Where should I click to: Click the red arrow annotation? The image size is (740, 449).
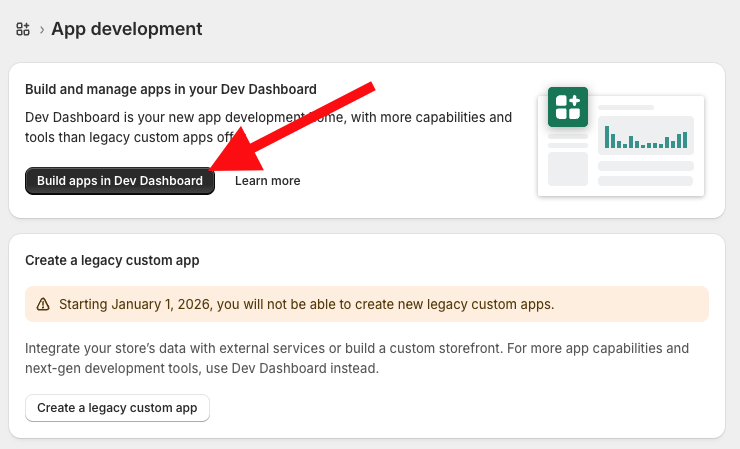(300, 127)
